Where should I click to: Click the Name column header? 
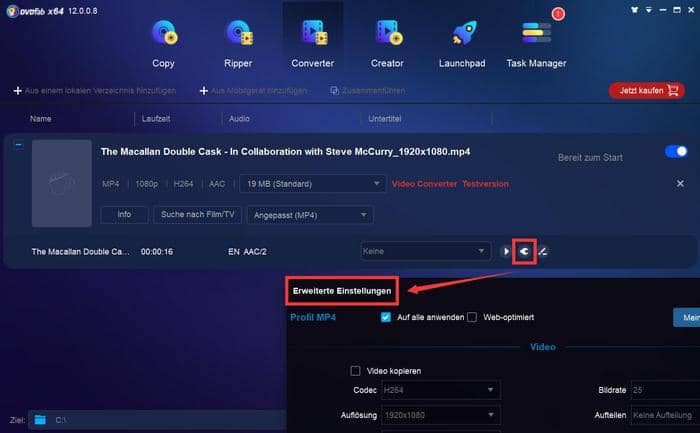click(41, 119)
